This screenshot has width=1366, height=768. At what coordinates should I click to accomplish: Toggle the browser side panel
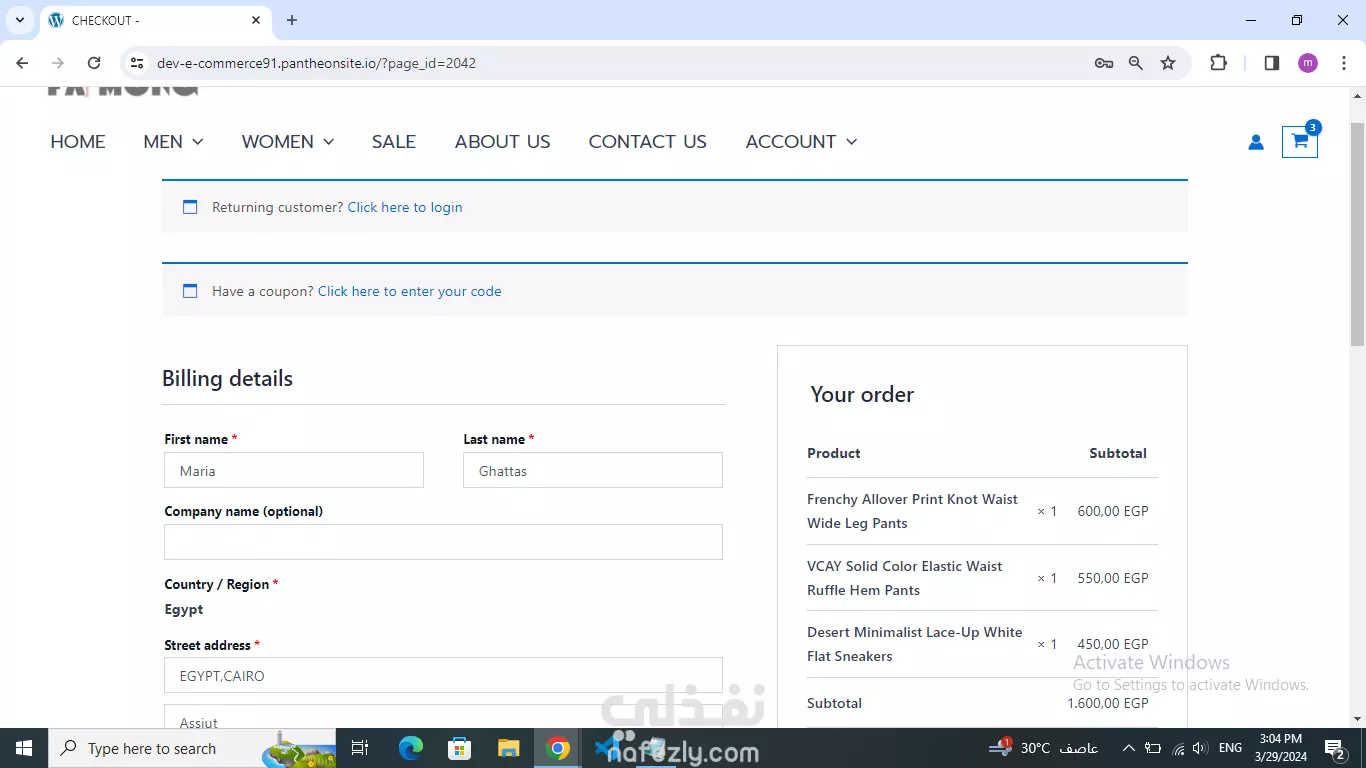(1272, 63)
